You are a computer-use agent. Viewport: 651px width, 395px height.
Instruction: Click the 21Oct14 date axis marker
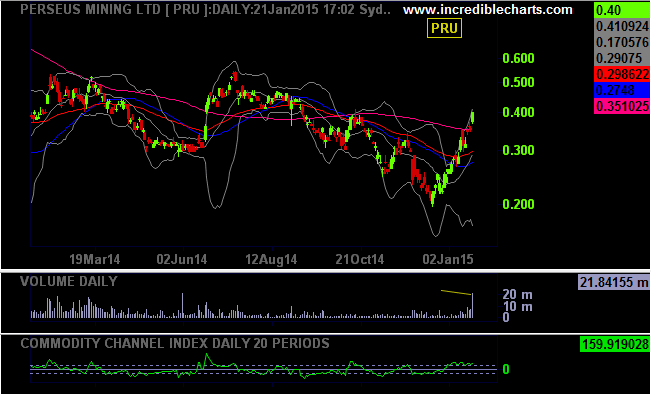(x=360, y=260)
